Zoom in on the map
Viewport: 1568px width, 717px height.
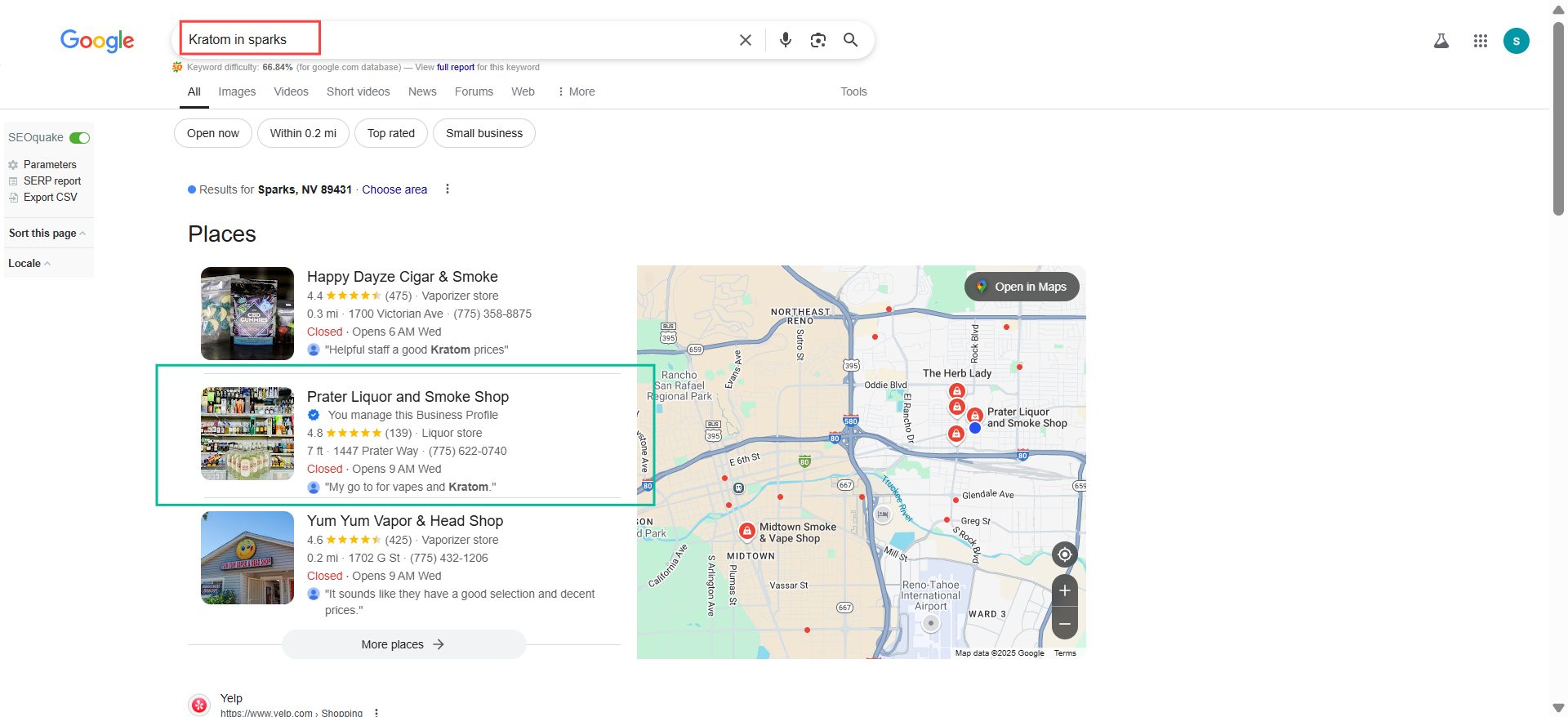click(1064, 590)
